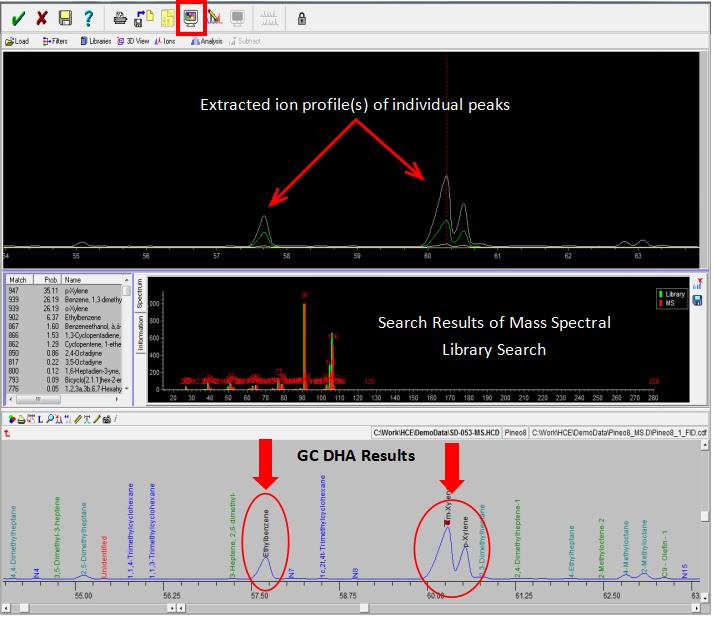Click the Analysis button

tap(205, 41)
